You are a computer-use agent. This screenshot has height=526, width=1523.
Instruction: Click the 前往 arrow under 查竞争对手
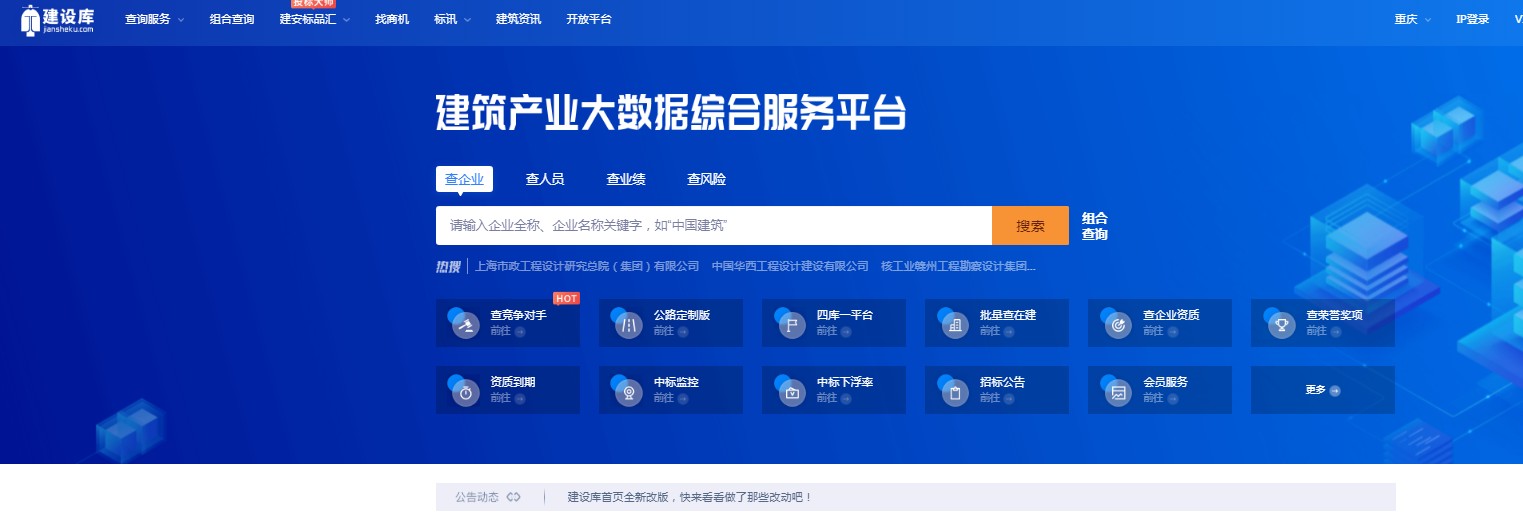tap(520, 331)
